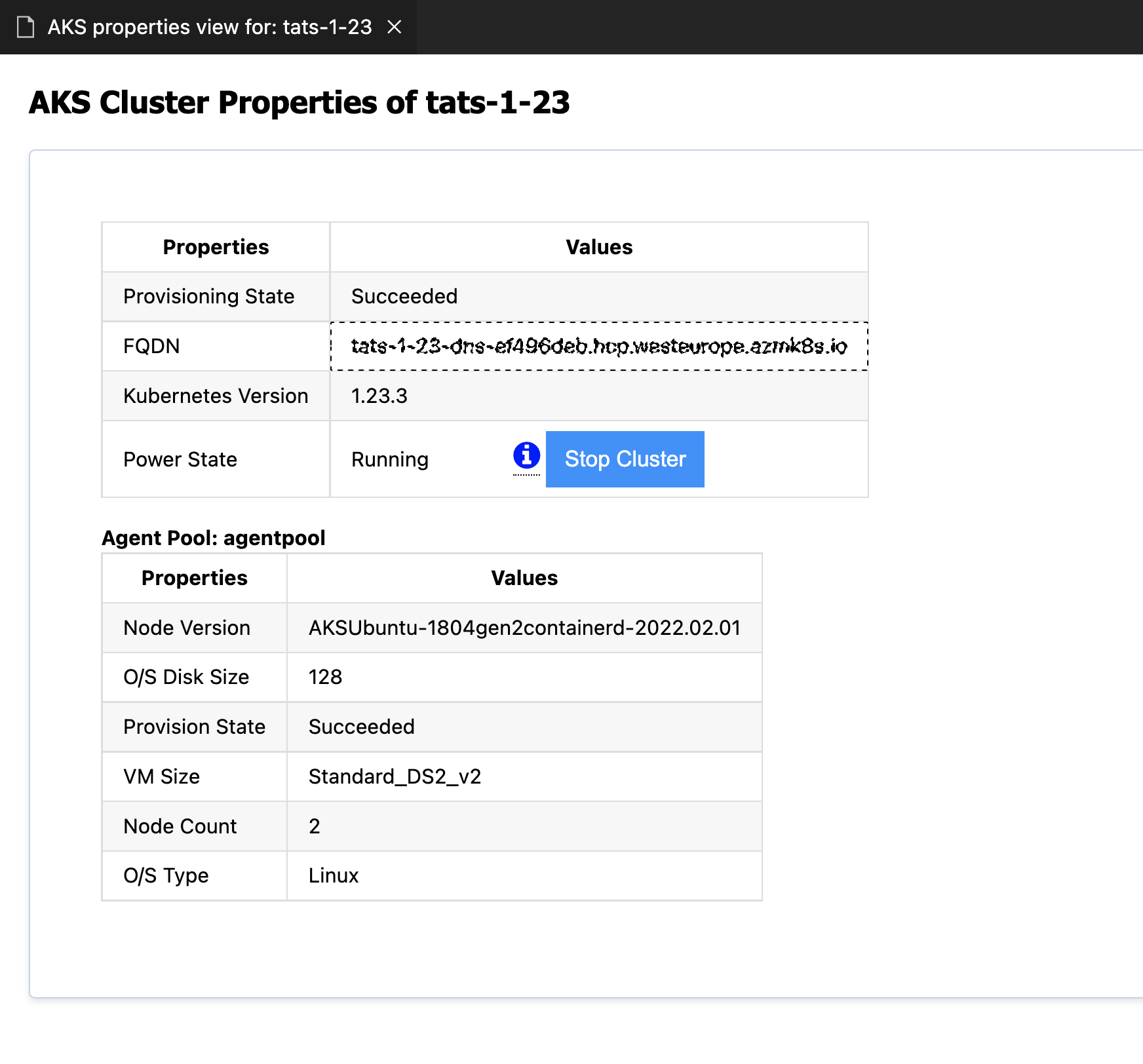
Task: Click the Properties column header
Action: pos(216,247)
